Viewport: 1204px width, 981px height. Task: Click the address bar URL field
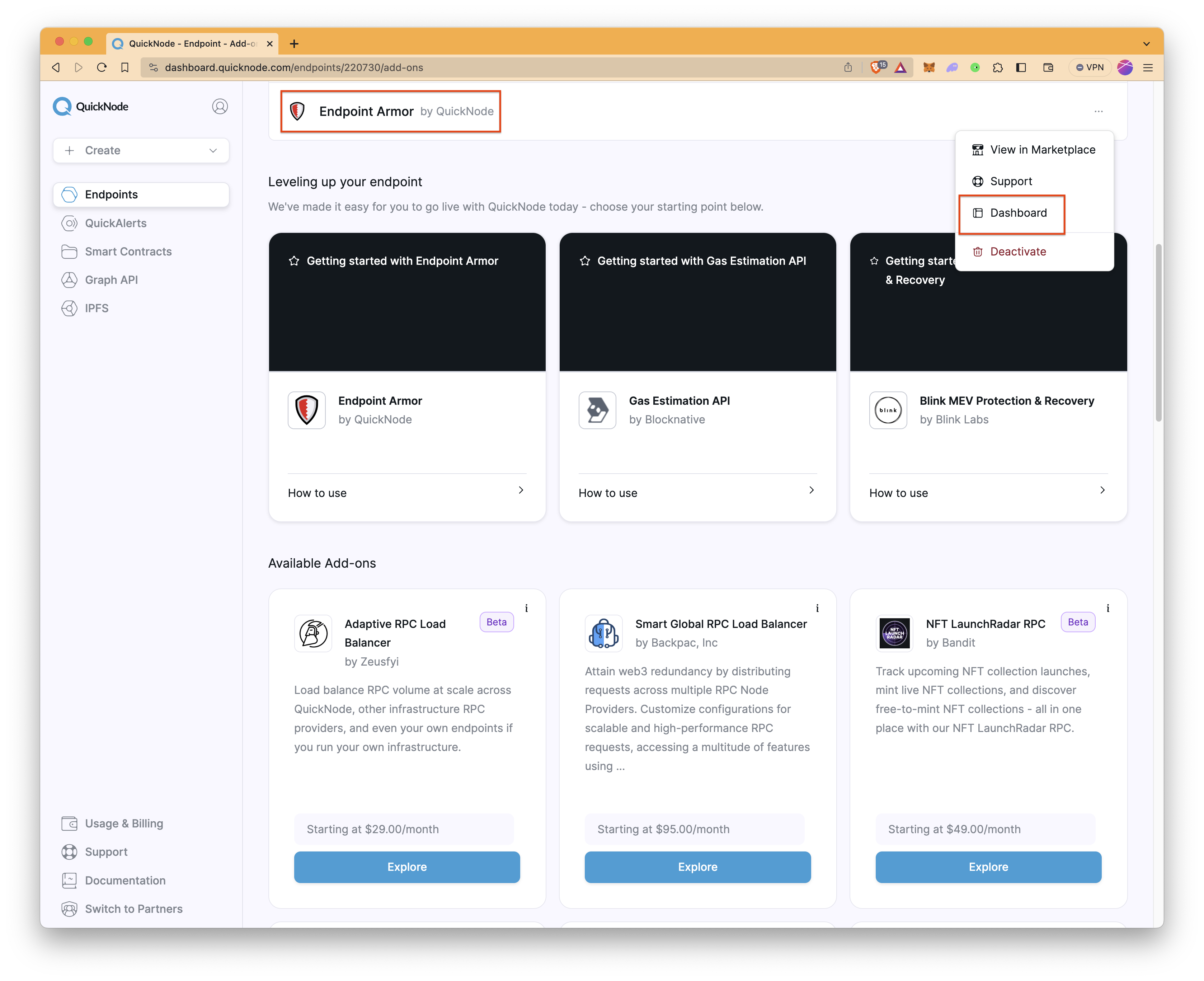[x=492, y=67]
